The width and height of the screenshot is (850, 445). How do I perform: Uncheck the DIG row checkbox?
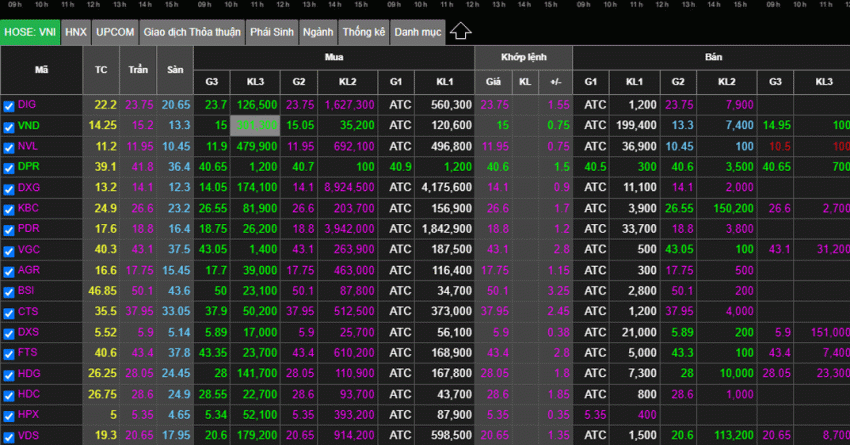click(x=9, y=106)
